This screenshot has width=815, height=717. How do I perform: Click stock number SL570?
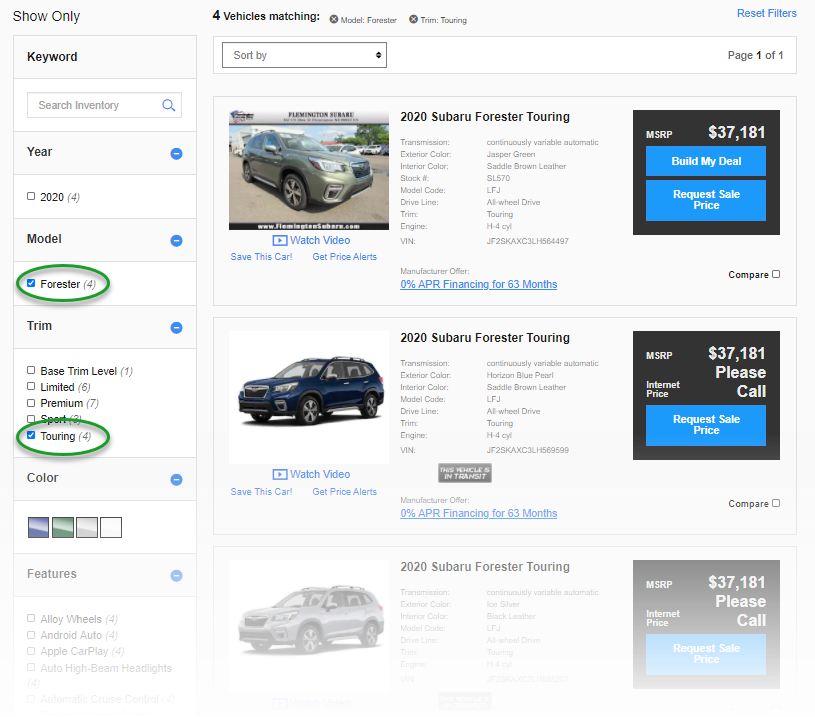(498, 178)
